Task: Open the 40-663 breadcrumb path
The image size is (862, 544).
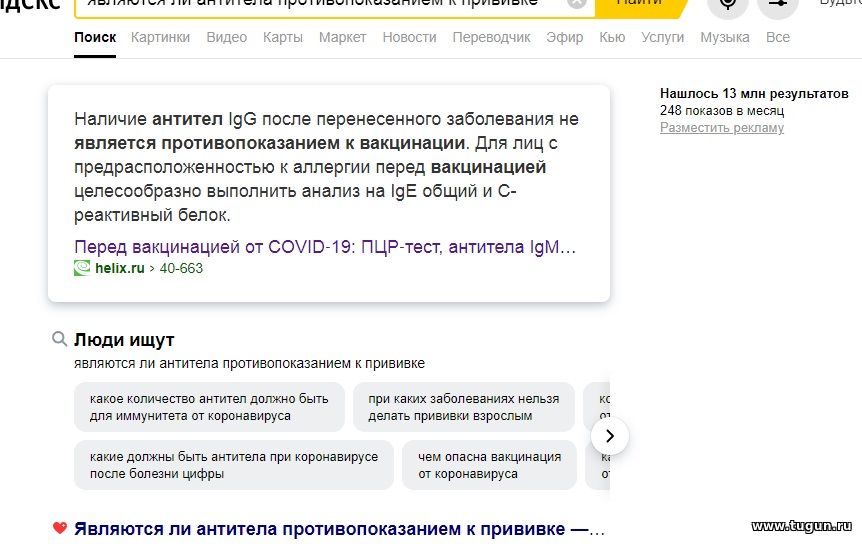Action: (181, 268)
